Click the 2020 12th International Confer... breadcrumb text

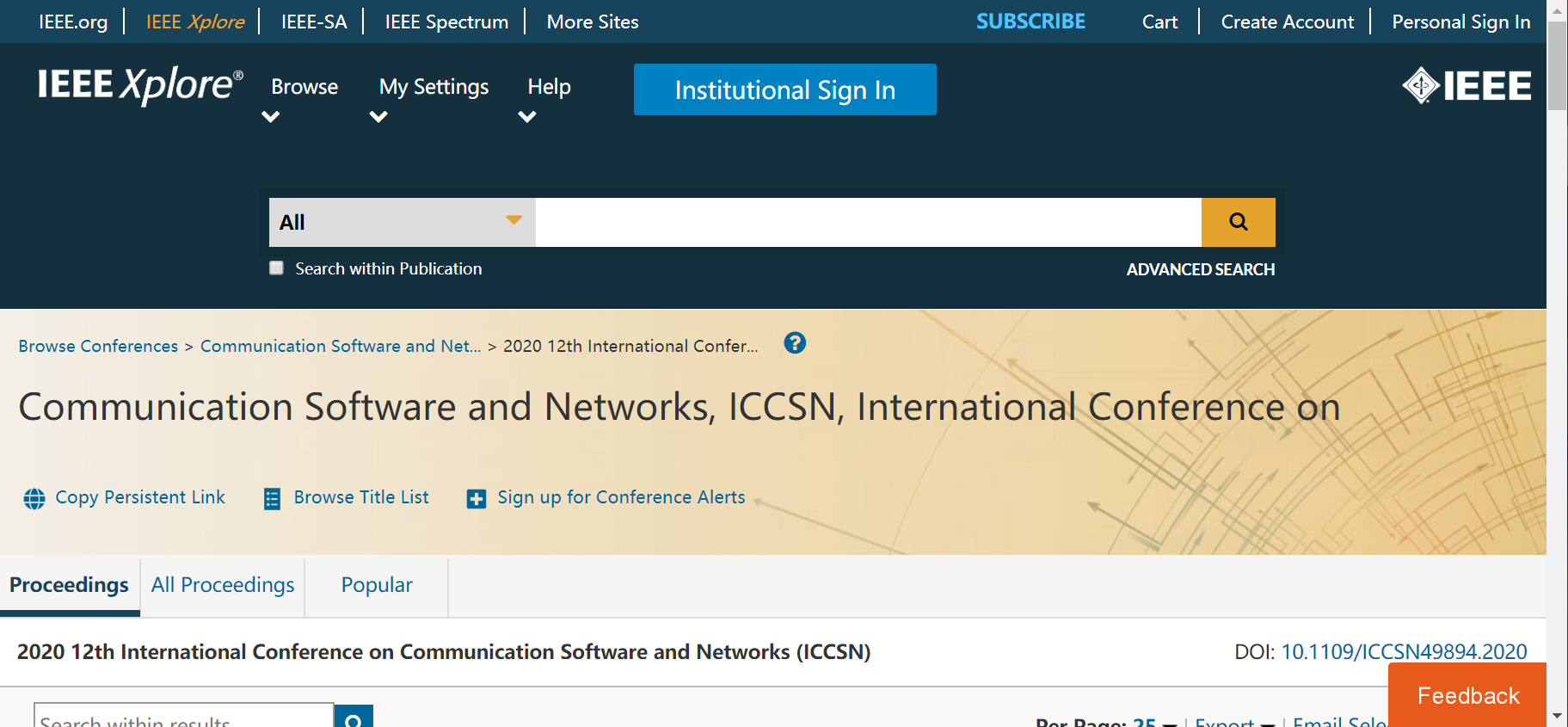[630, 346]
